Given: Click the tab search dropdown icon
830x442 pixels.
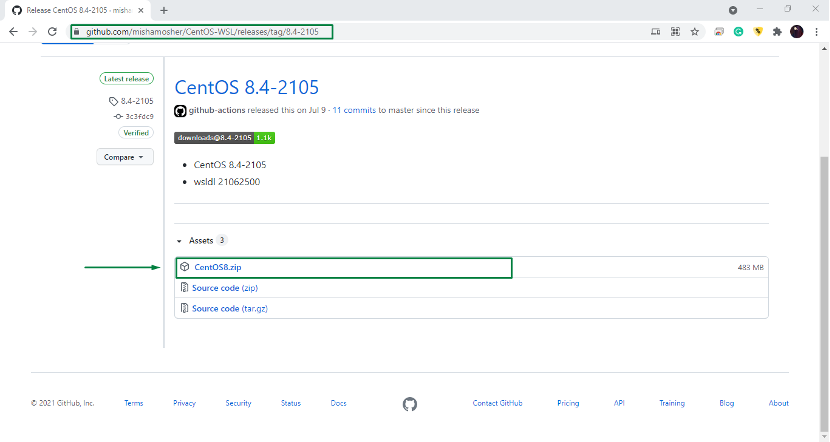Looking at the screenshot, I should (733, 10).
